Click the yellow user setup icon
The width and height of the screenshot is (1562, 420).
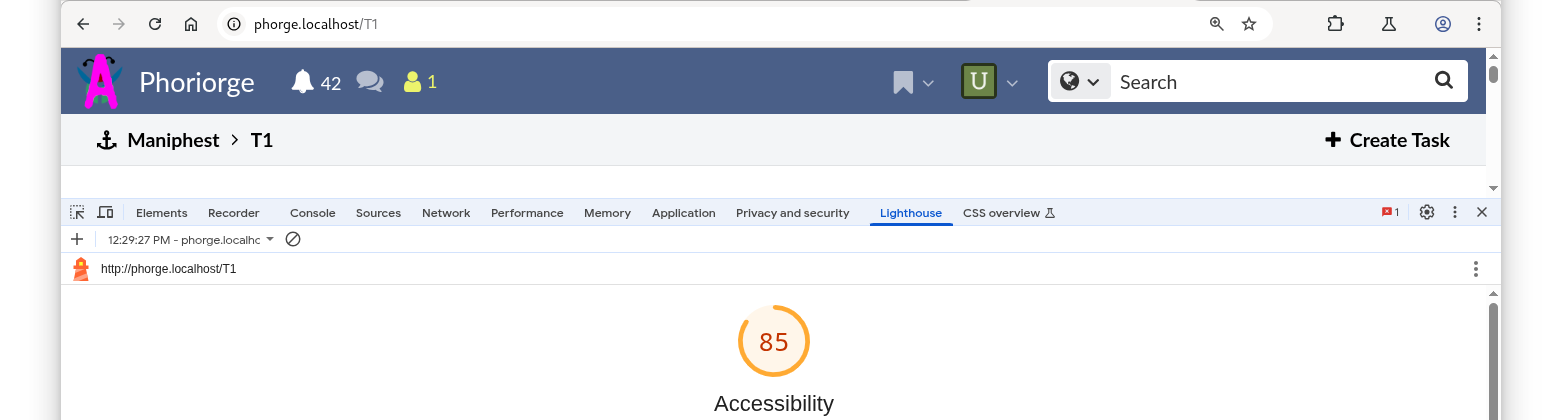tap(412, 82)
